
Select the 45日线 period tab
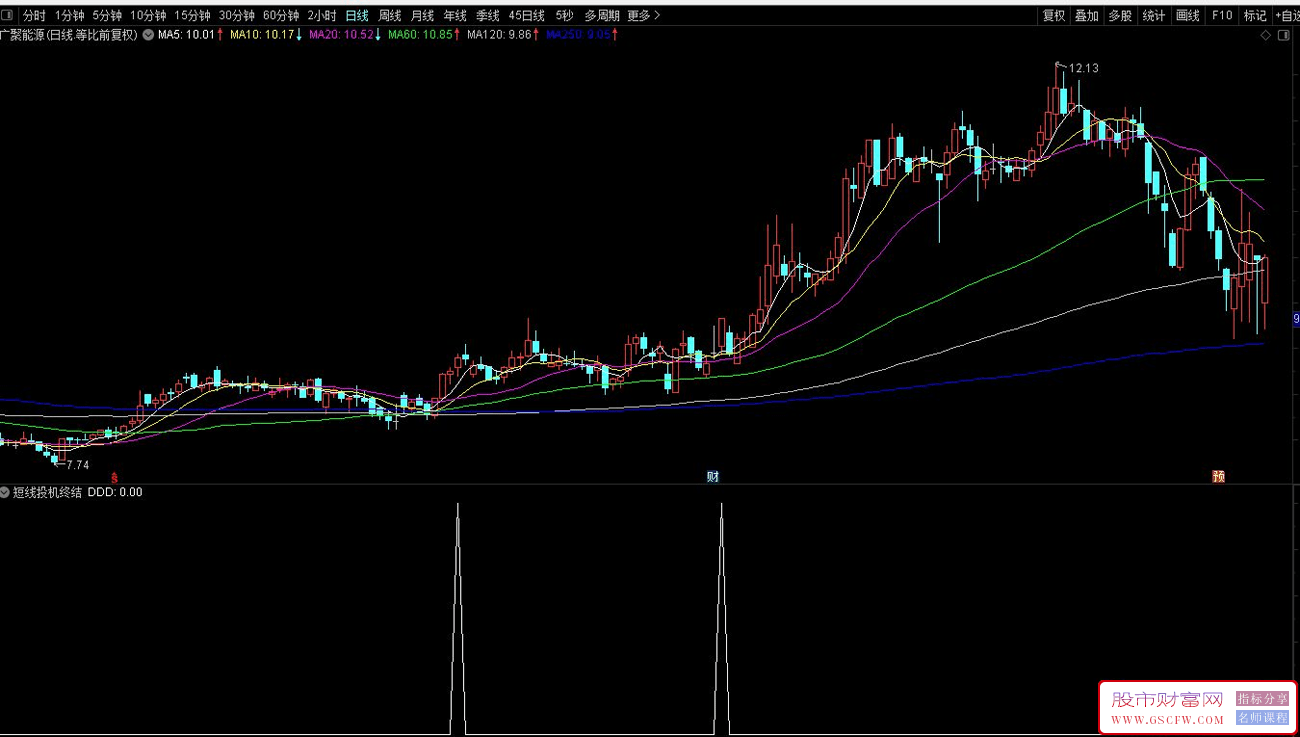point(526,16)
